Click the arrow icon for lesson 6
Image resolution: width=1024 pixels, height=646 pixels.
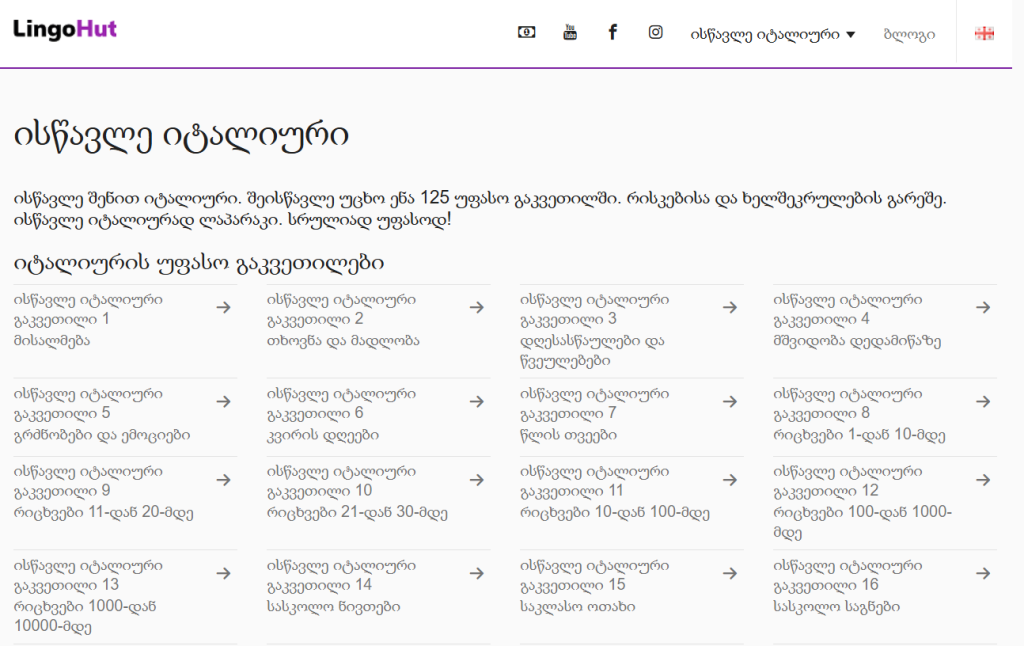[477, 401]
